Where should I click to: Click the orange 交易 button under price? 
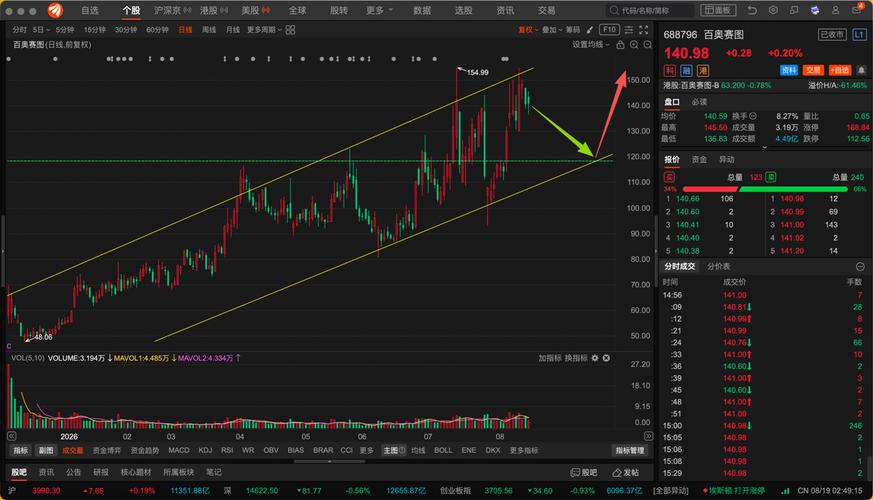coord(813,70)
